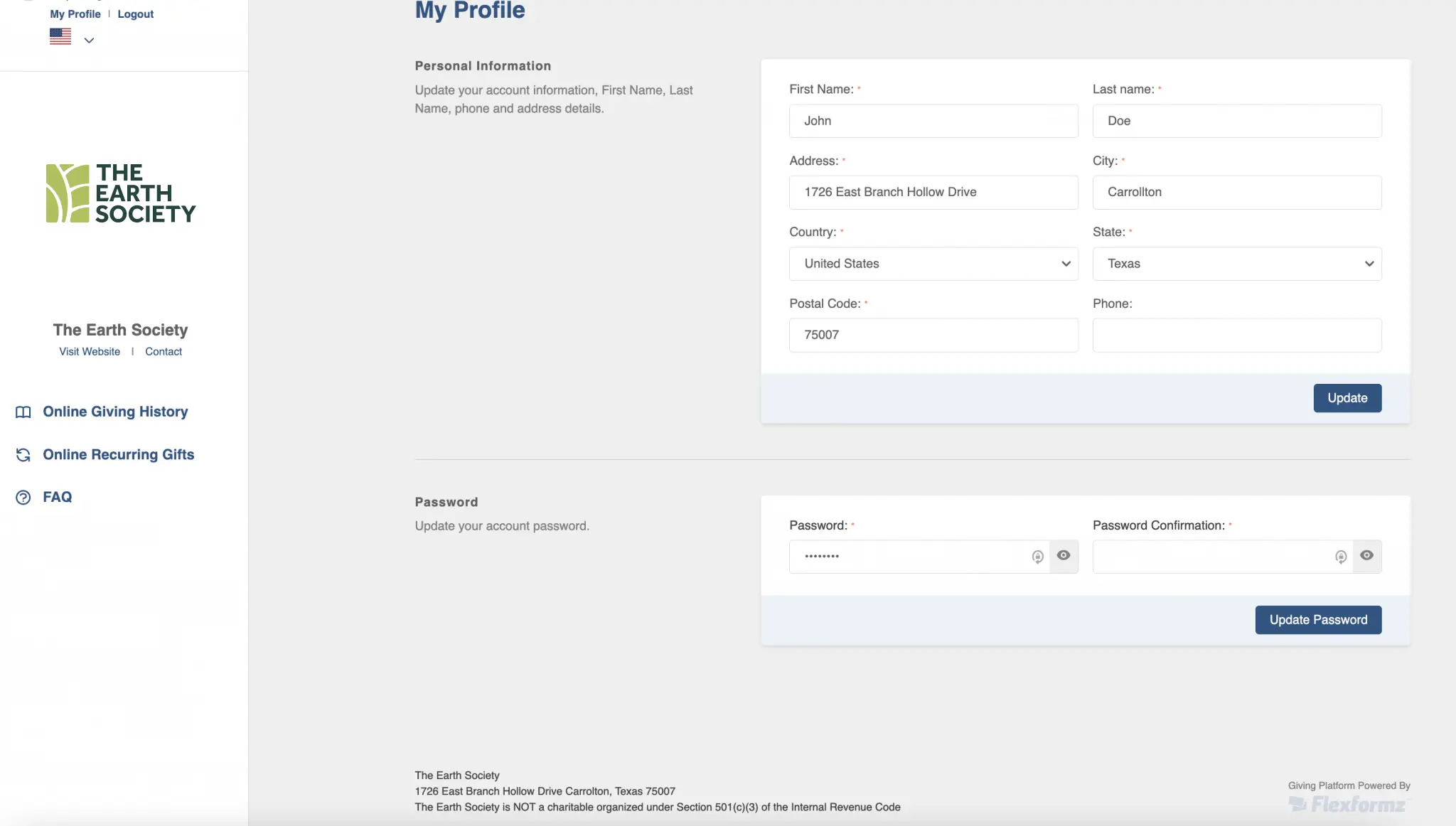Viewport: 1456px width, 826px height.
Task: Go to Online Giving History page
Action: (x=115, y=412)
